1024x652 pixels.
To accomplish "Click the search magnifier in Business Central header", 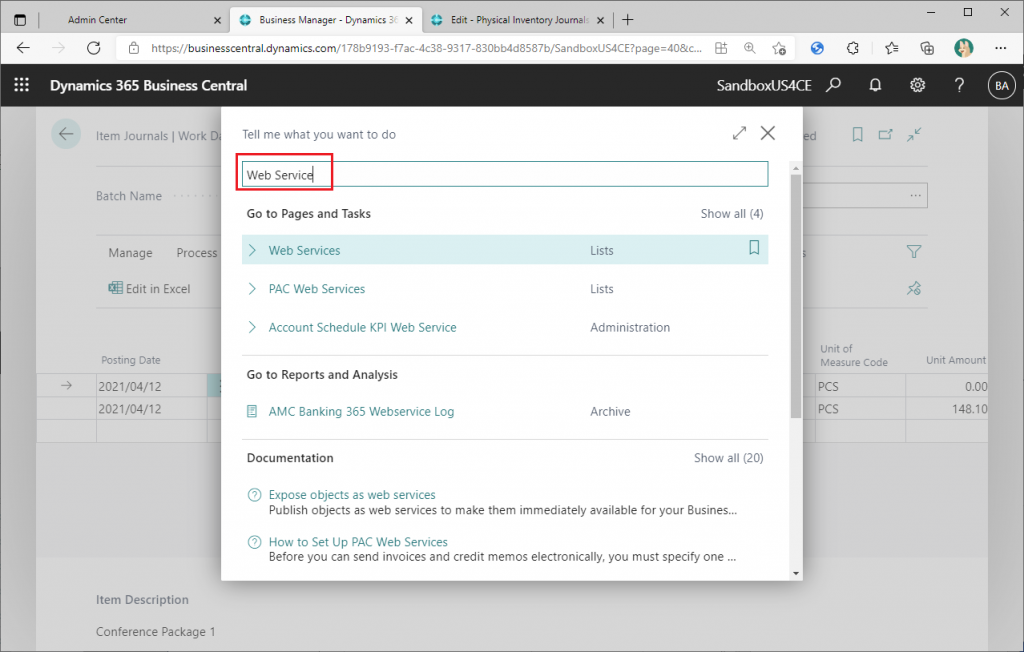I will tap(833, 85).
